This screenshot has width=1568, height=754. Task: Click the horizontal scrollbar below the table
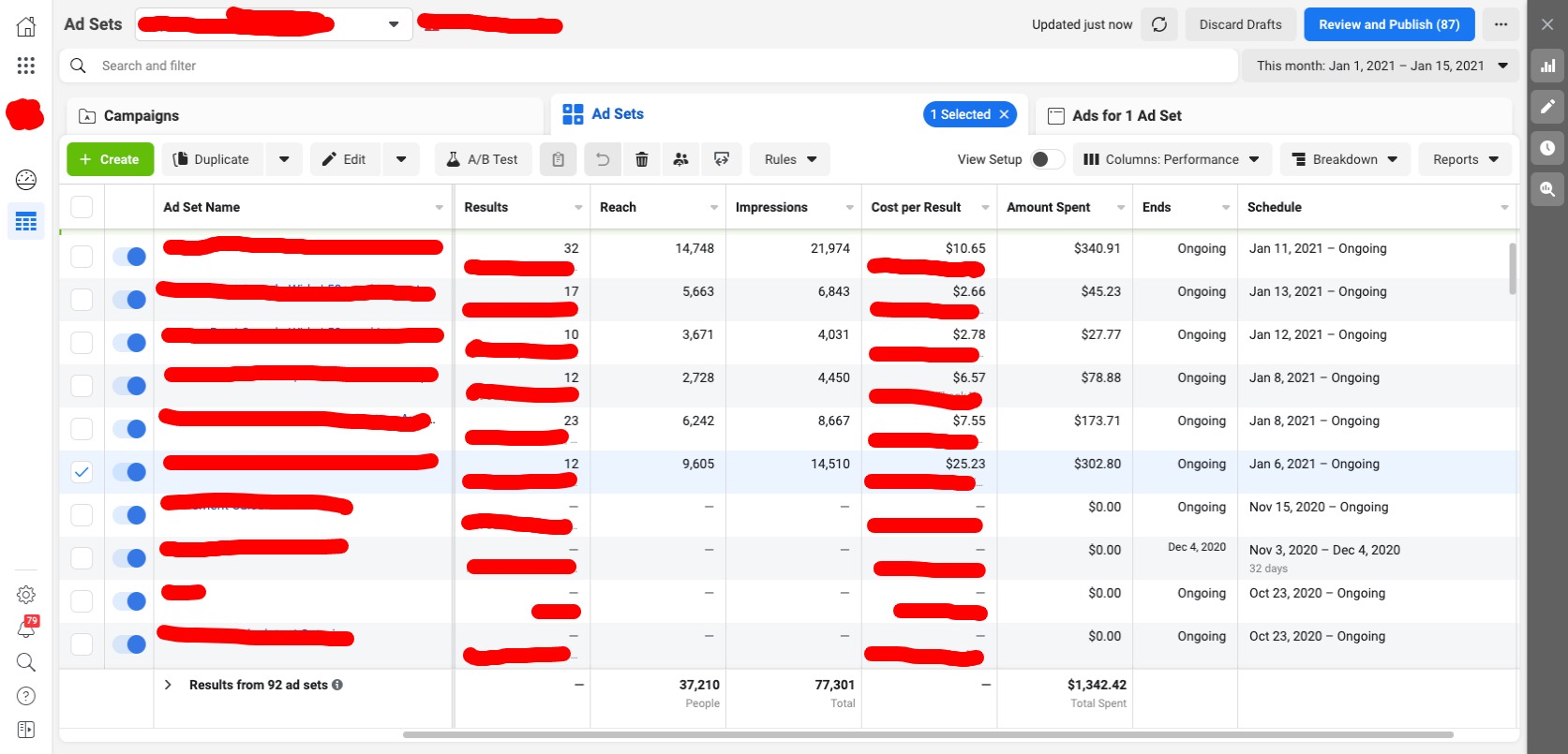928,735
